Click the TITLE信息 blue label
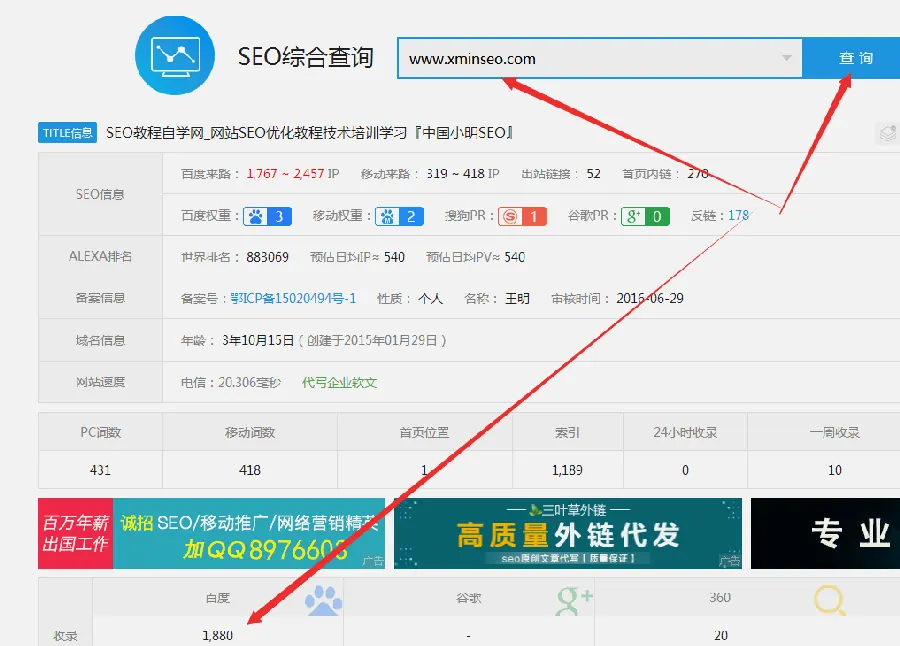900x646 pixels. pos(67,133)
